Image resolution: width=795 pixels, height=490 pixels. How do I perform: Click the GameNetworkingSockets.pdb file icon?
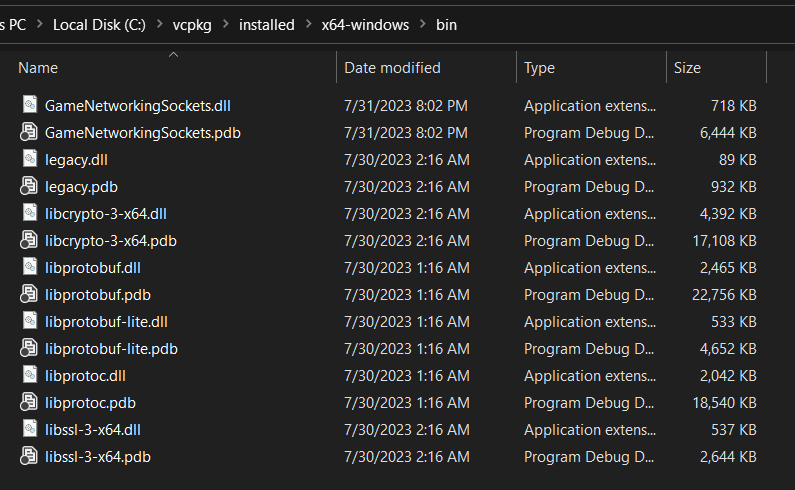coord(29,132)
